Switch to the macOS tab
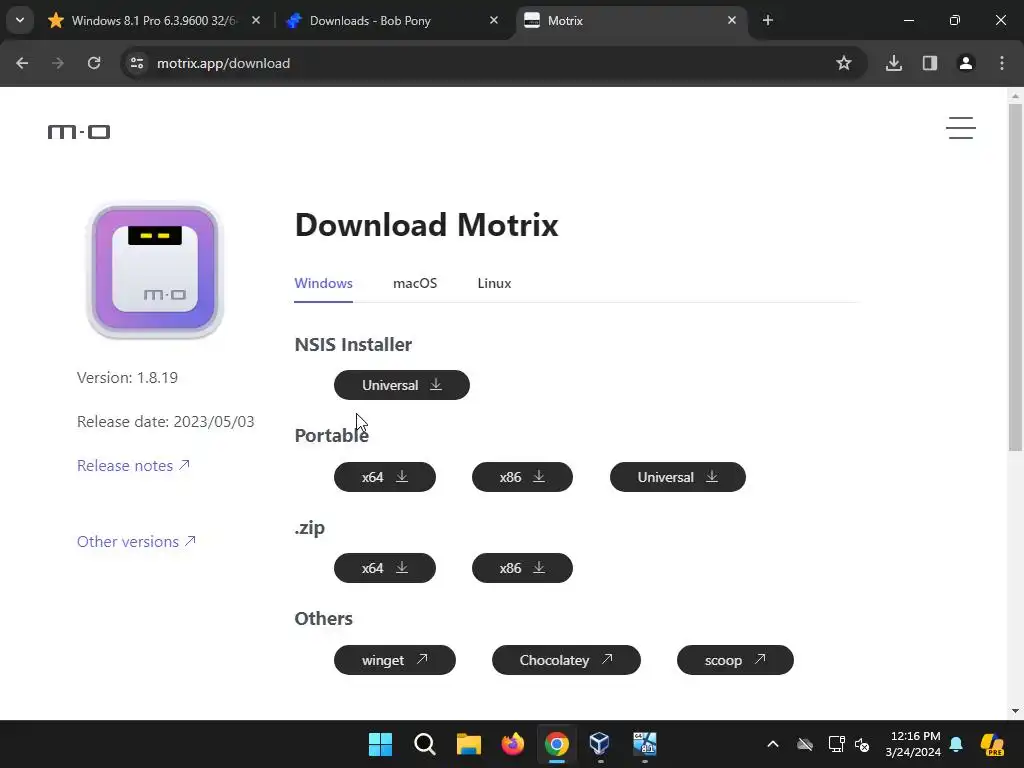Viewport: 1024px width, 768px height. click(x=415, y=283)
